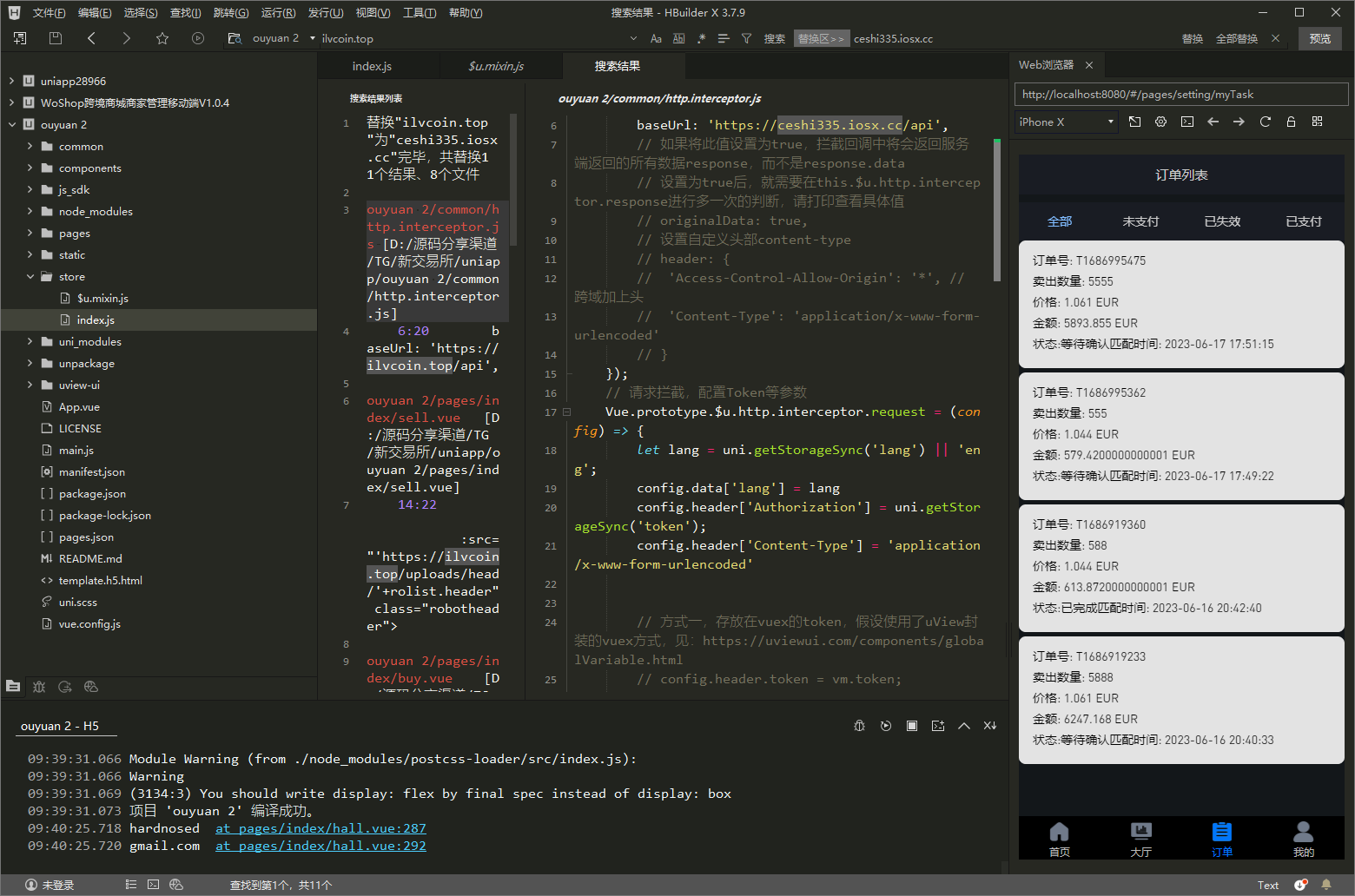This screenshot has height=896, width=1355.
Task: Click the run play icon in toolbar
Action: point(198,38)
